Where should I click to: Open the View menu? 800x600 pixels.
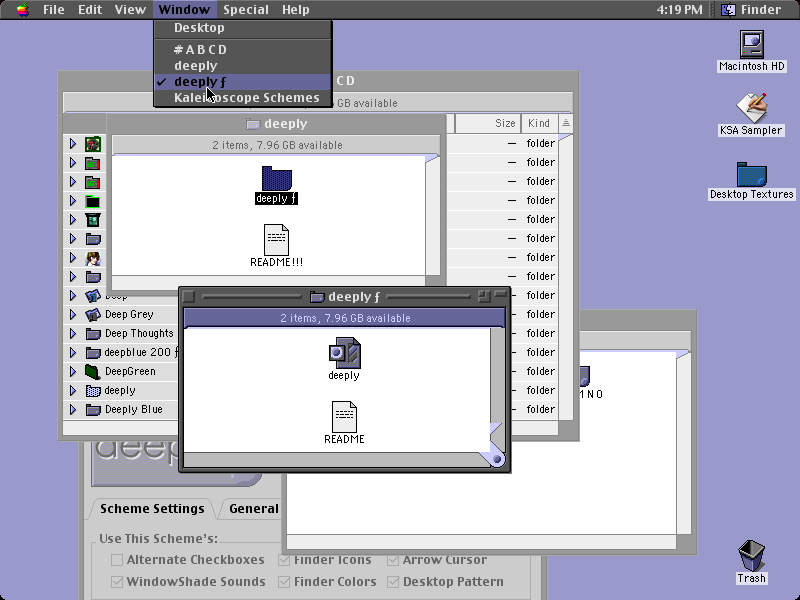pyautogui.click(x=130, y=10)
